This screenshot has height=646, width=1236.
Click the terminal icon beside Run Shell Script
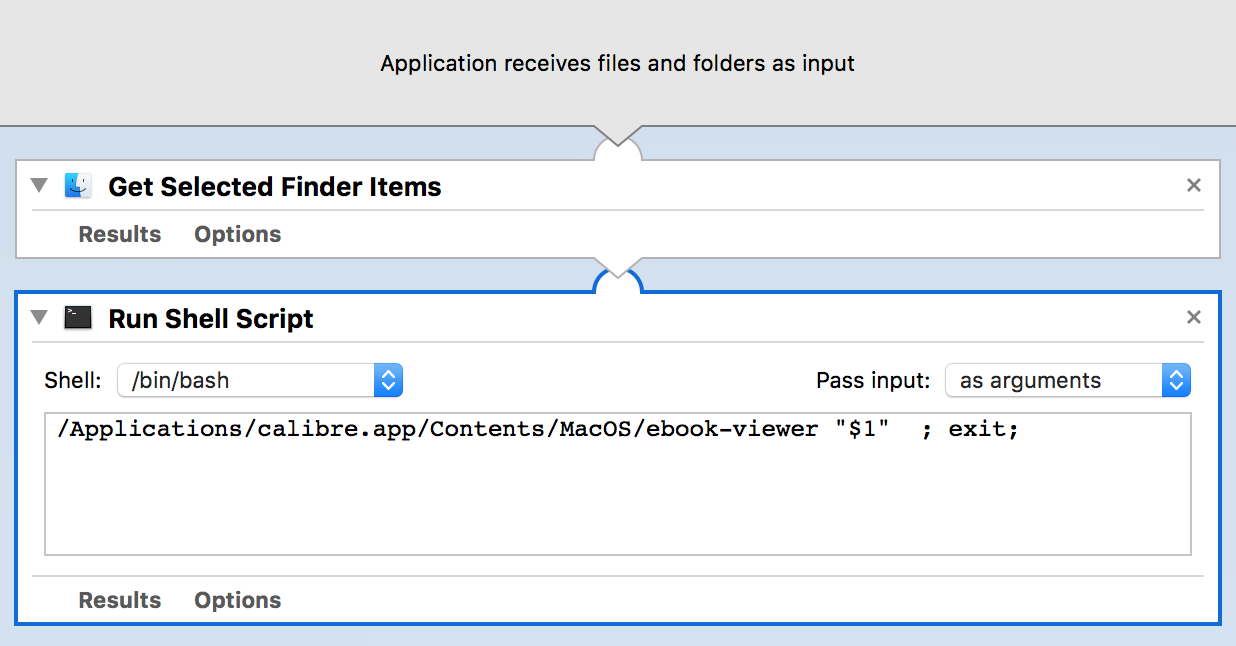click(78, 318)
